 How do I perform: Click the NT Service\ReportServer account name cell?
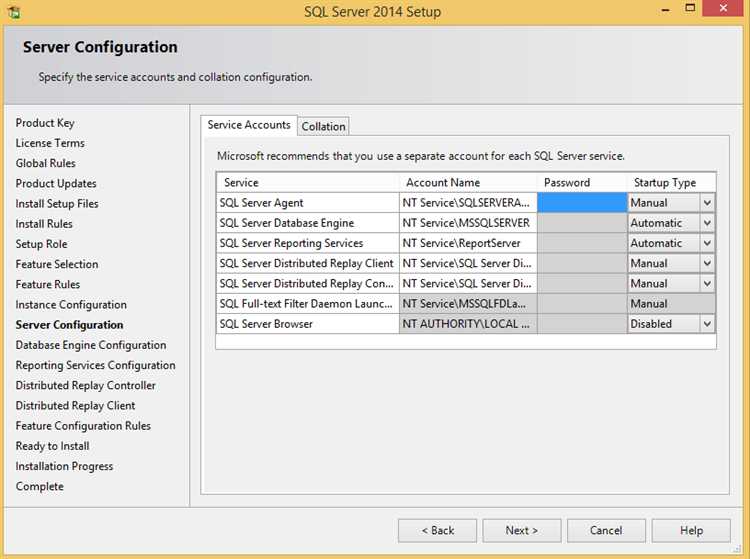[x=467, y=243]
